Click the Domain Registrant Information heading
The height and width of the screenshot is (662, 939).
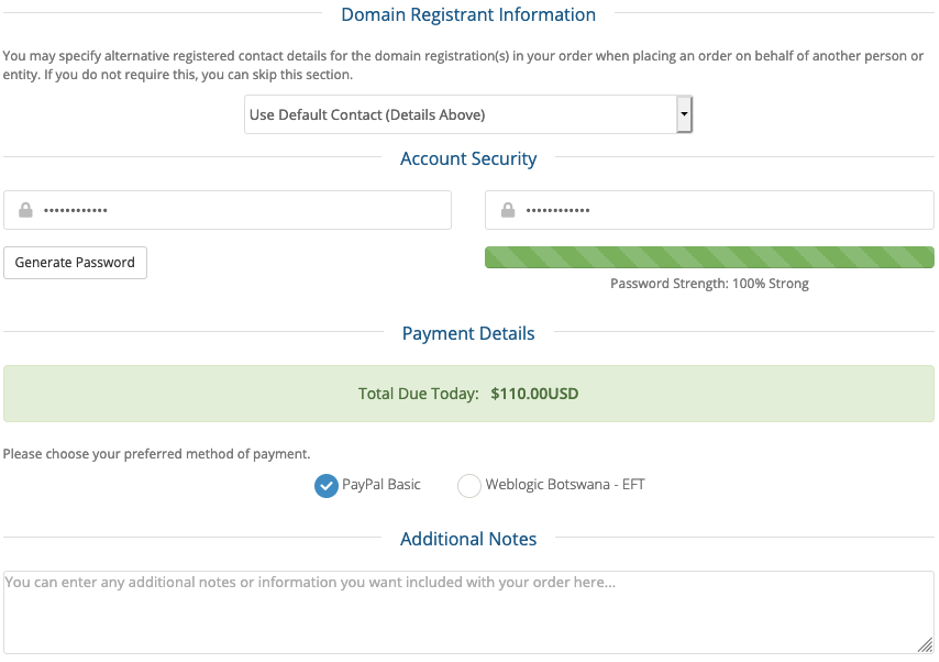(x=468, y=14)
